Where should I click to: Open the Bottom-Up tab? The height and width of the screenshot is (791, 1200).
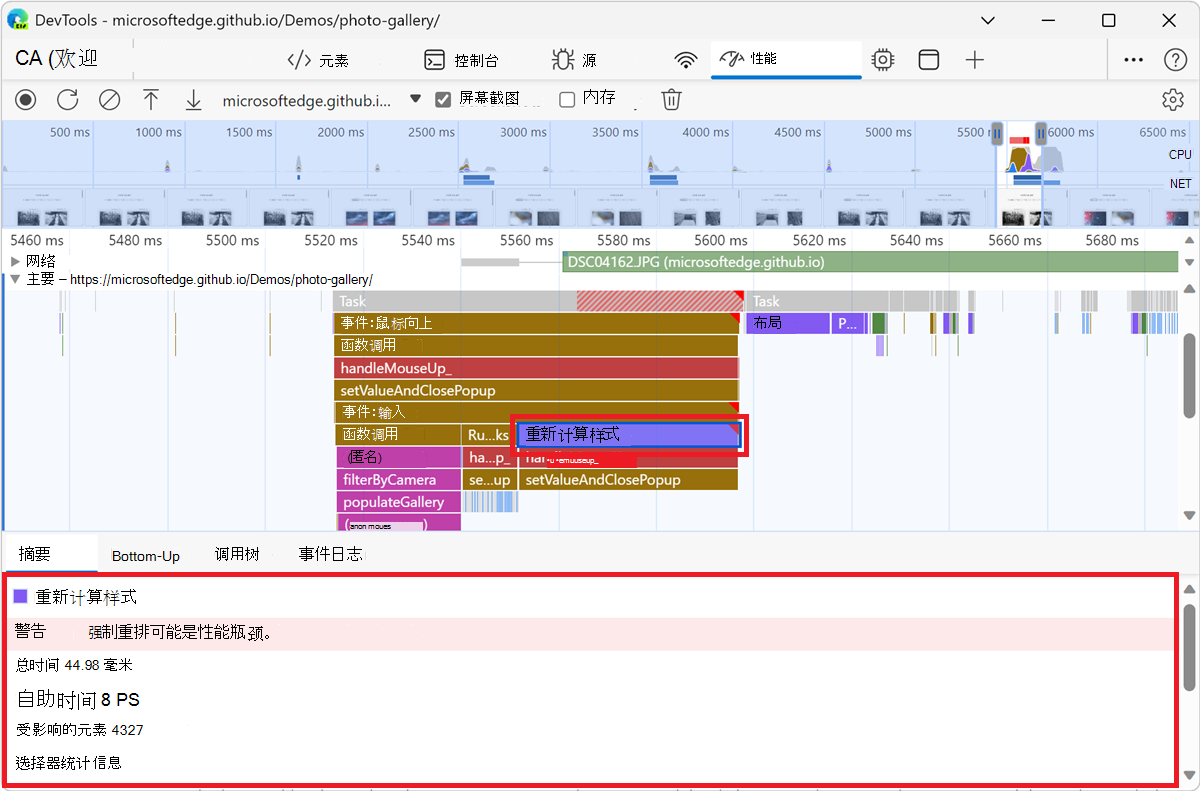[146, 555]
